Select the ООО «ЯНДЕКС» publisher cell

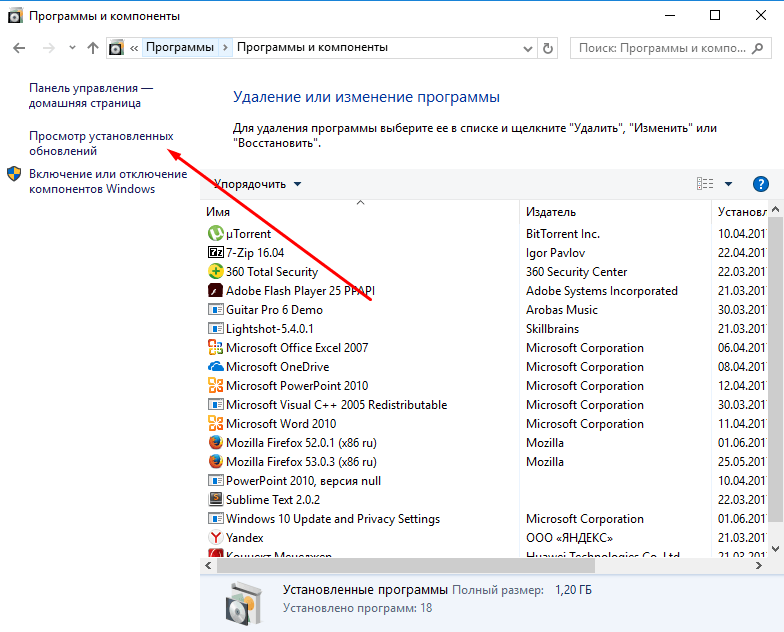(x=569, y=538)
